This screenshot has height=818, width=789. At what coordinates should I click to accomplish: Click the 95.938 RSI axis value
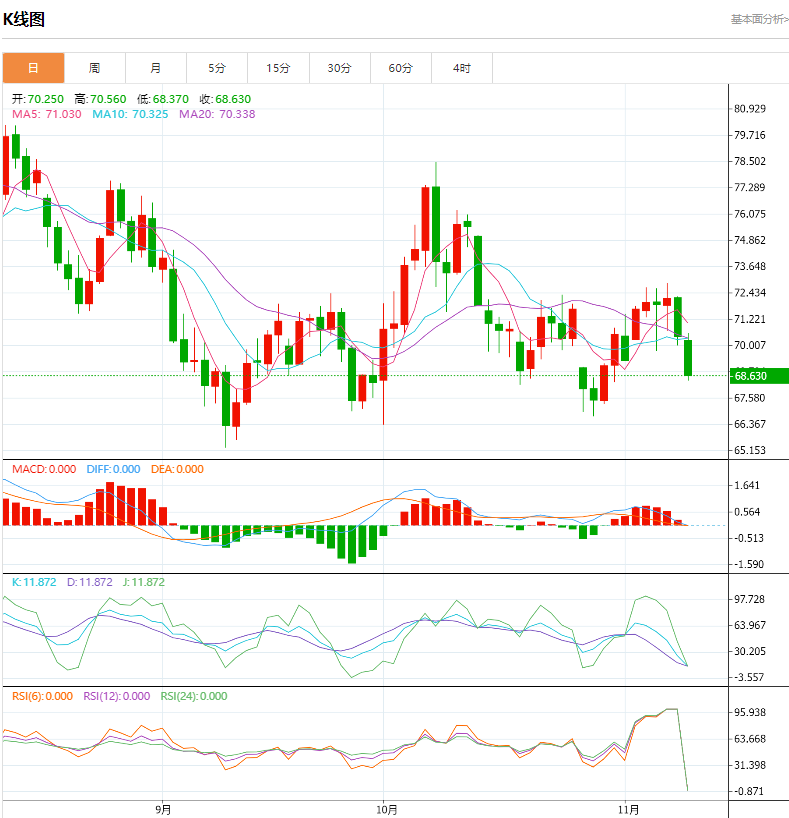tap(750, 713)
